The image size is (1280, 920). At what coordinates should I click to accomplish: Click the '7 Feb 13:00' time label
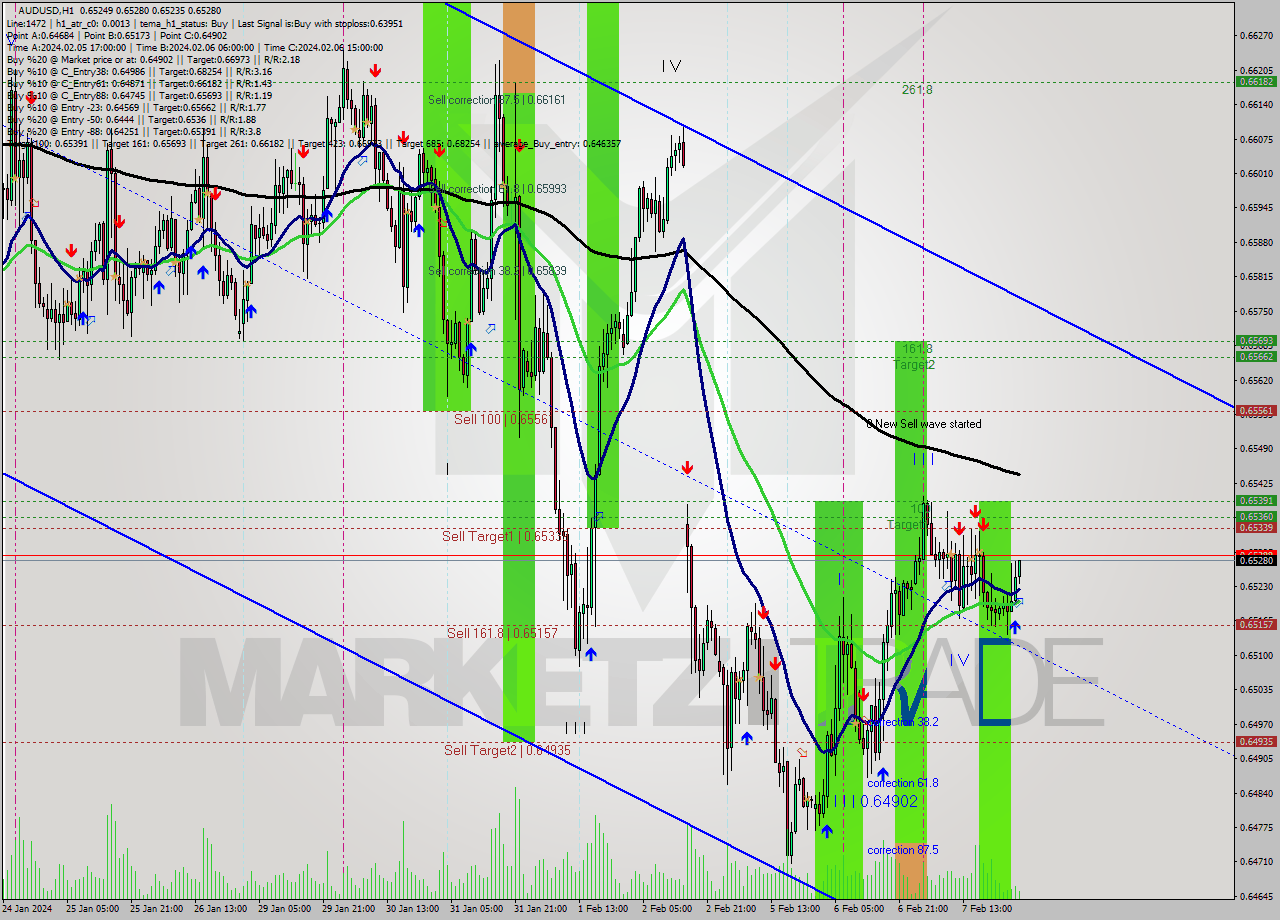point(987,909)
